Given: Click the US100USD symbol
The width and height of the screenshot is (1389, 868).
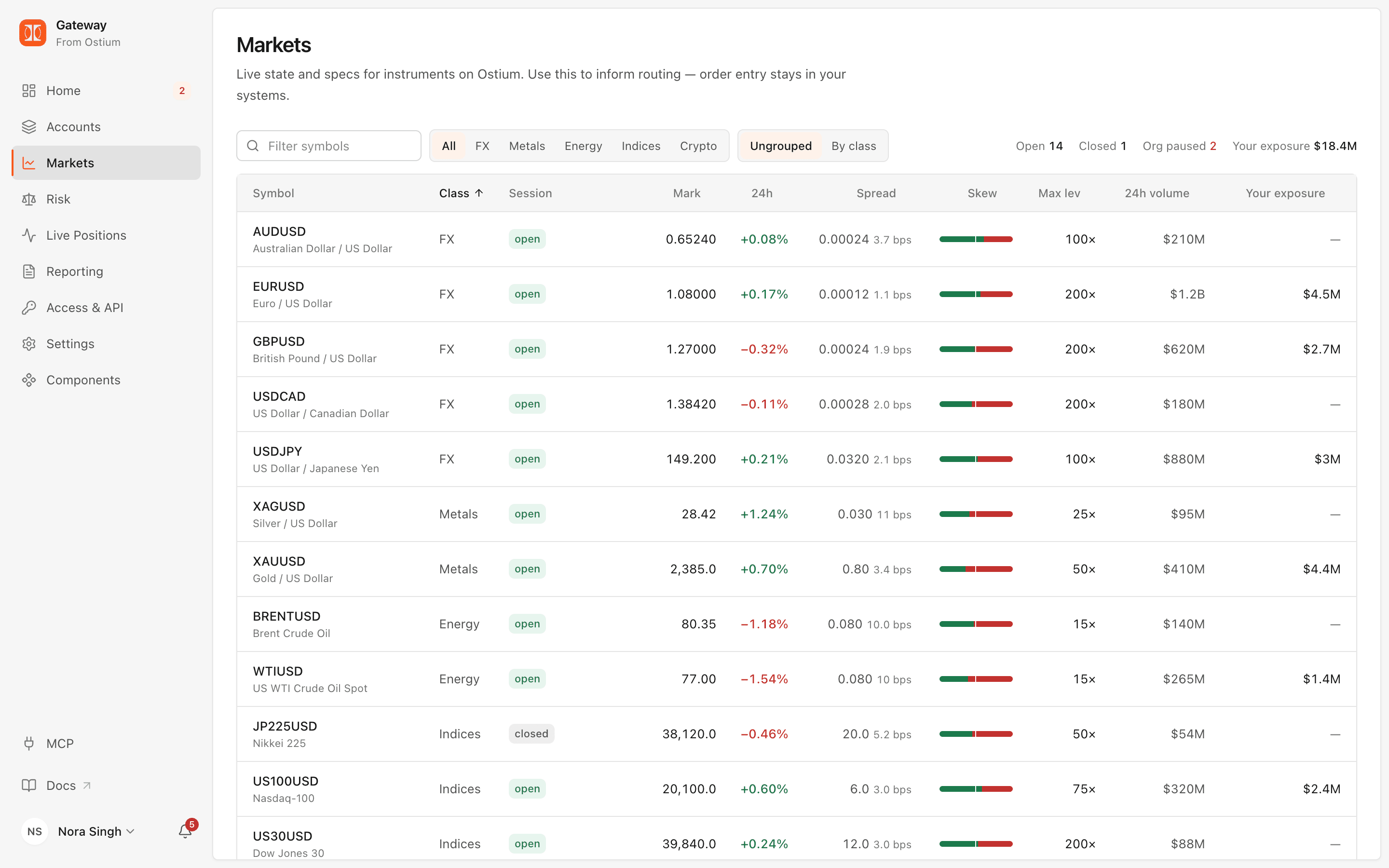Looking at the screenshot, I should [285, 781].
